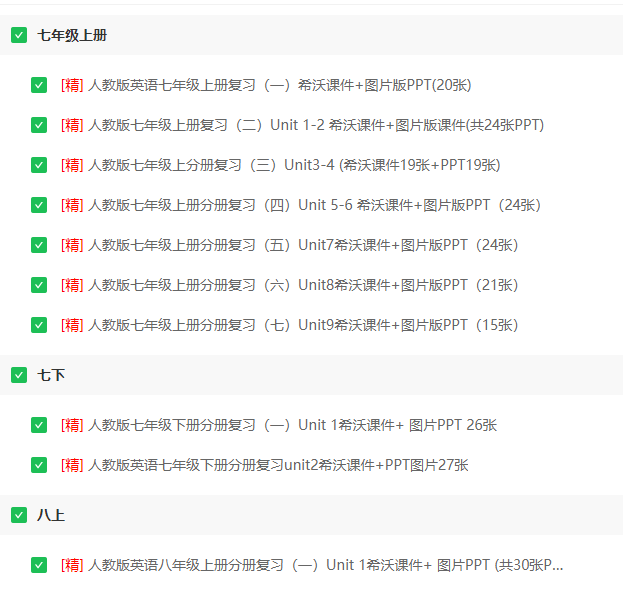623x603 pixels.
Task: Toggle checkbox for 复习（三）Unit3-4 row
Action: point(39,165)
